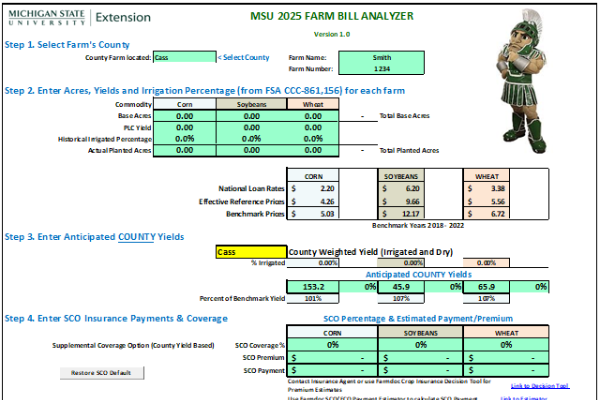The image size is (600, 400).
Task: Click the Spartan mascot image
Action: click(x=522, y=80)
